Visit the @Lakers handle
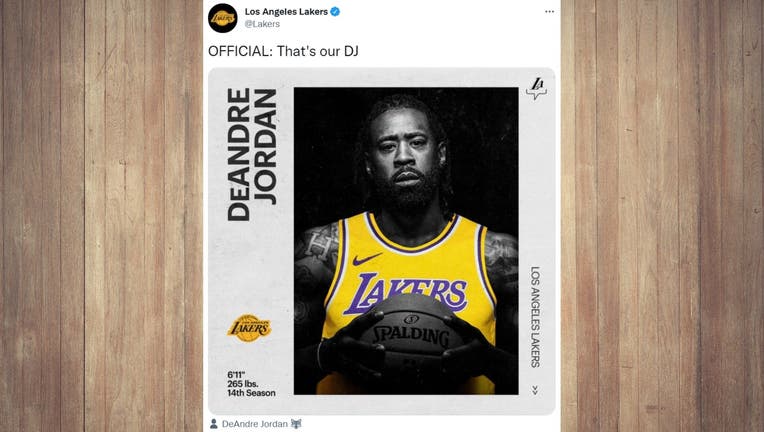Viewport: 764px width, 432px height. 262,24
